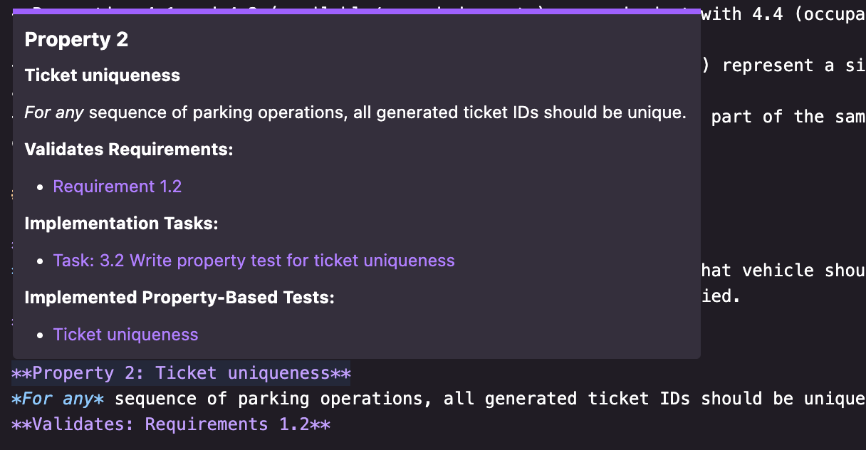866x450 pixels.
Task: Click 'unique.' at end of popup description
Action: pyautogui.click(x=657, y=112)
